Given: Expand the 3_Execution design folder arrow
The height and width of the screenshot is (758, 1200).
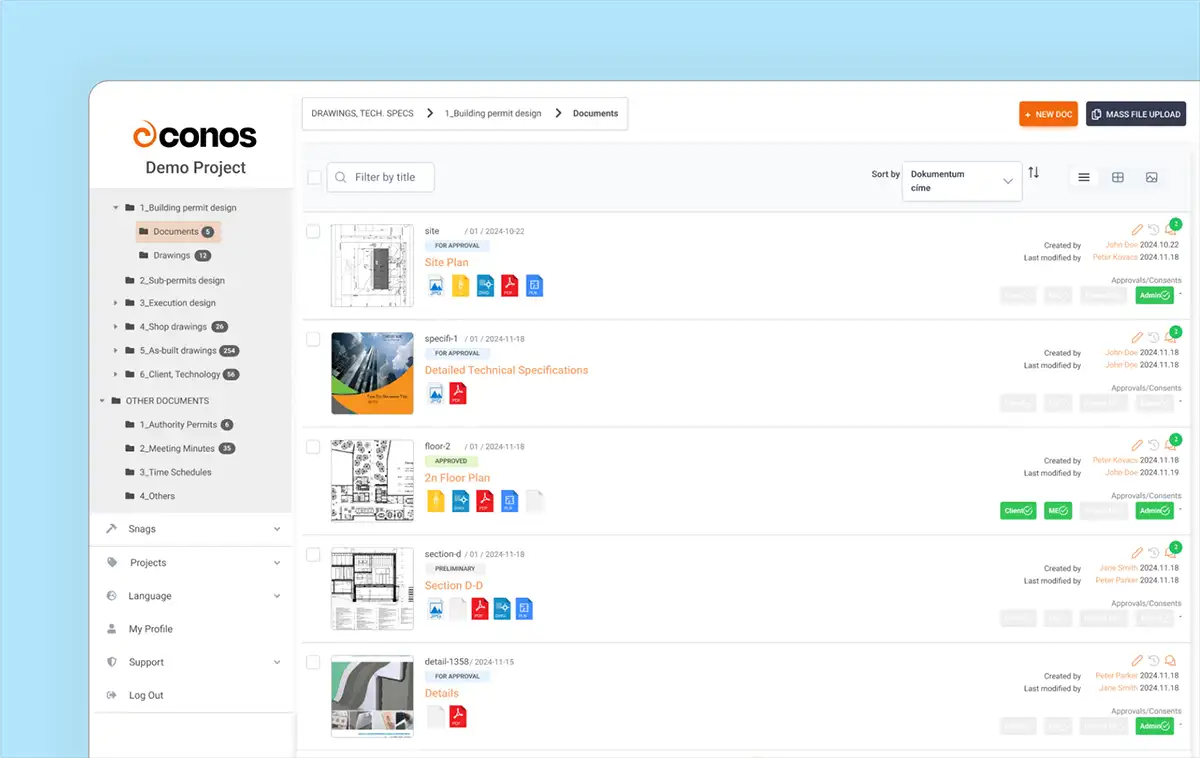Looking at the screenshot, I should click(x=116, y=303).
